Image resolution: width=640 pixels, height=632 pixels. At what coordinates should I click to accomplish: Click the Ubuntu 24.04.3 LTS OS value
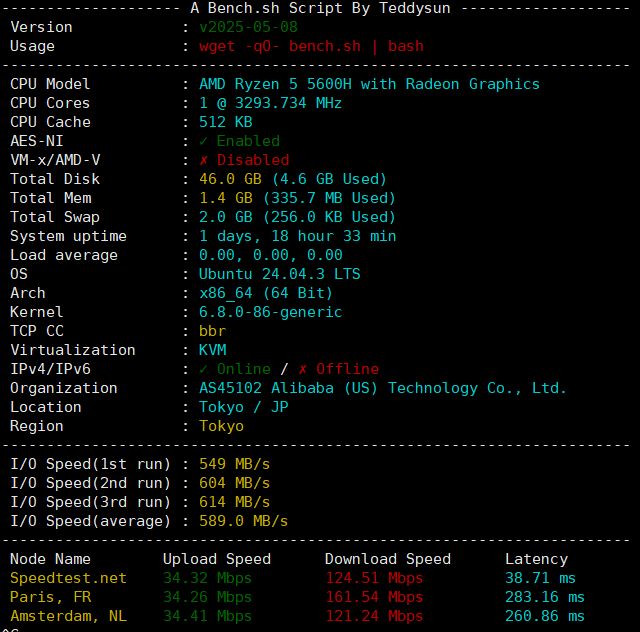point(280,274)
